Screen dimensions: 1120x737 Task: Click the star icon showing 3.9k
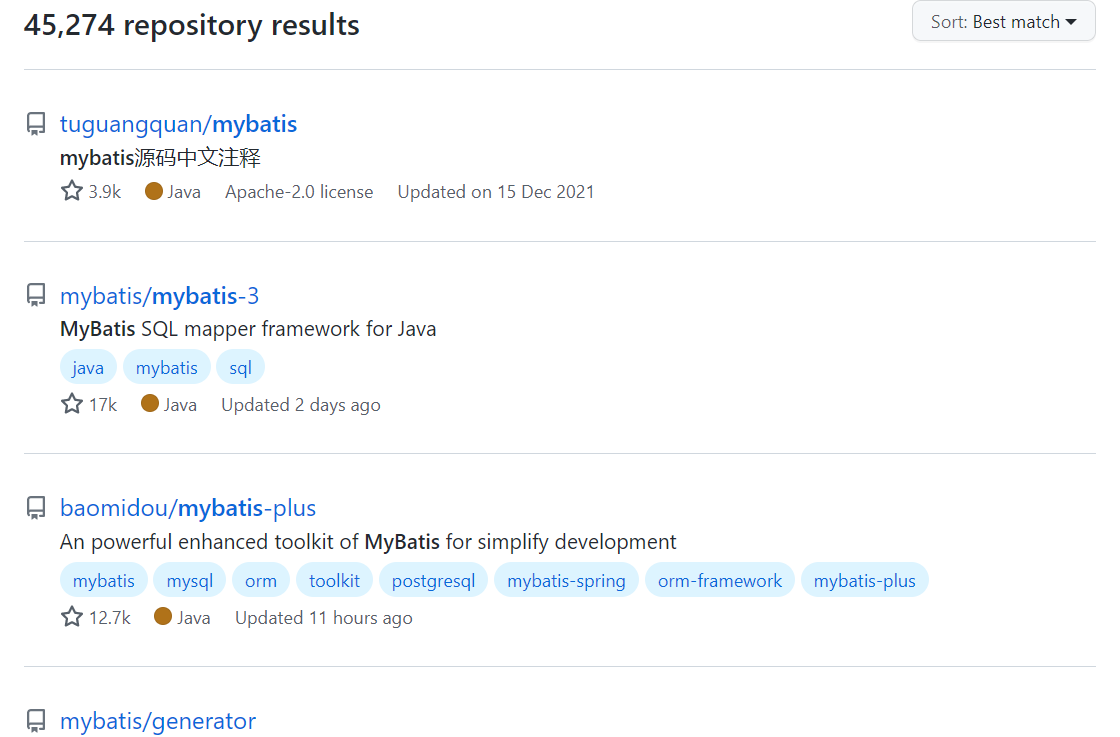coord(72,191)
